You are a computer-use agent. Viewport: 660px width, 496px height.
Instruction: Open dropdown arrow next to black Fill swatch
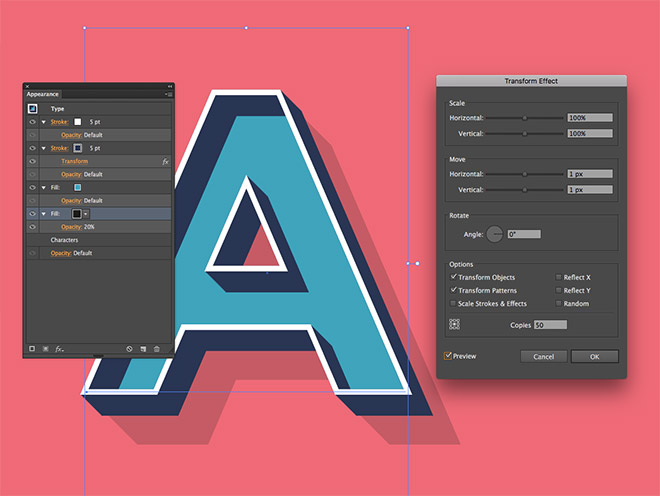(86, 214)
